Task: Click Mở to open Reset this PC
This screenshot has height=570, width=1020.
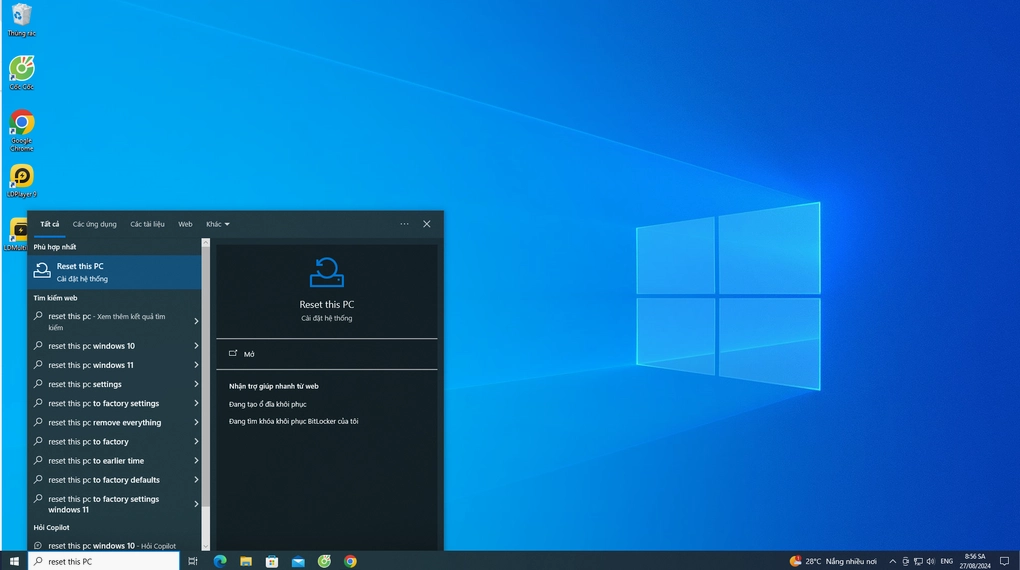Action: [249, 354]
